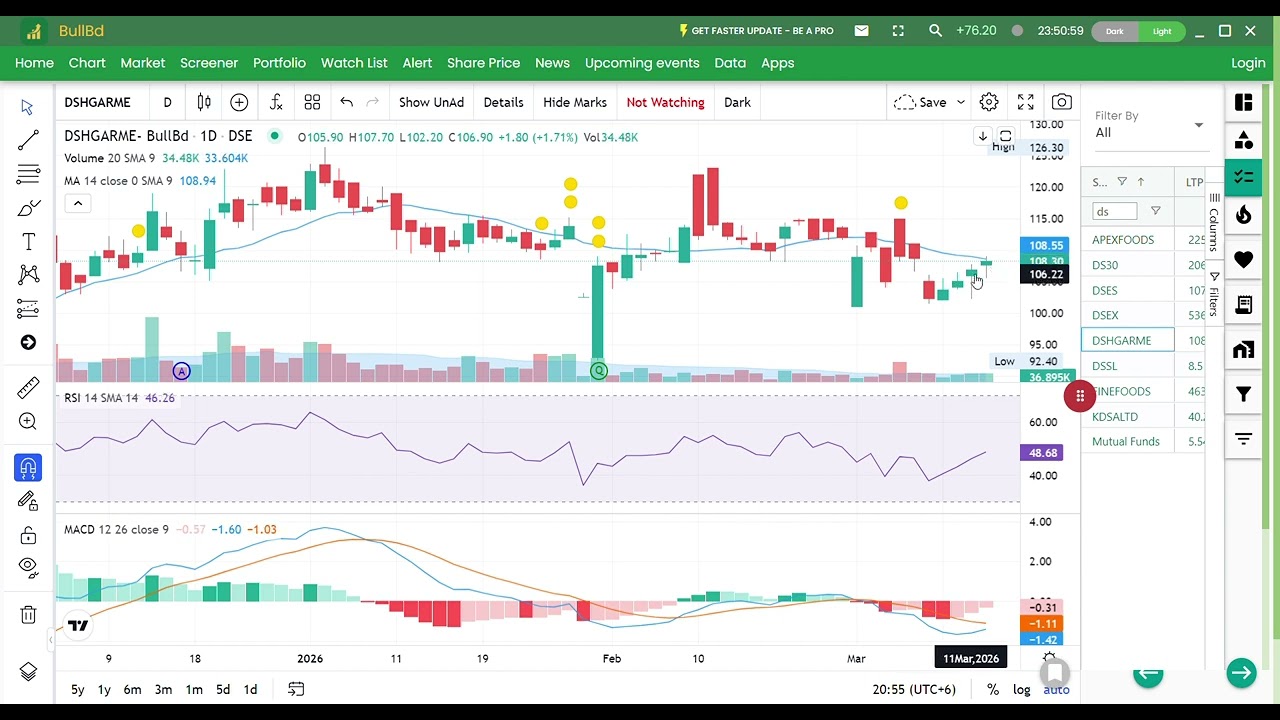
Task: Click the Login link
Action: (1248, 63)
